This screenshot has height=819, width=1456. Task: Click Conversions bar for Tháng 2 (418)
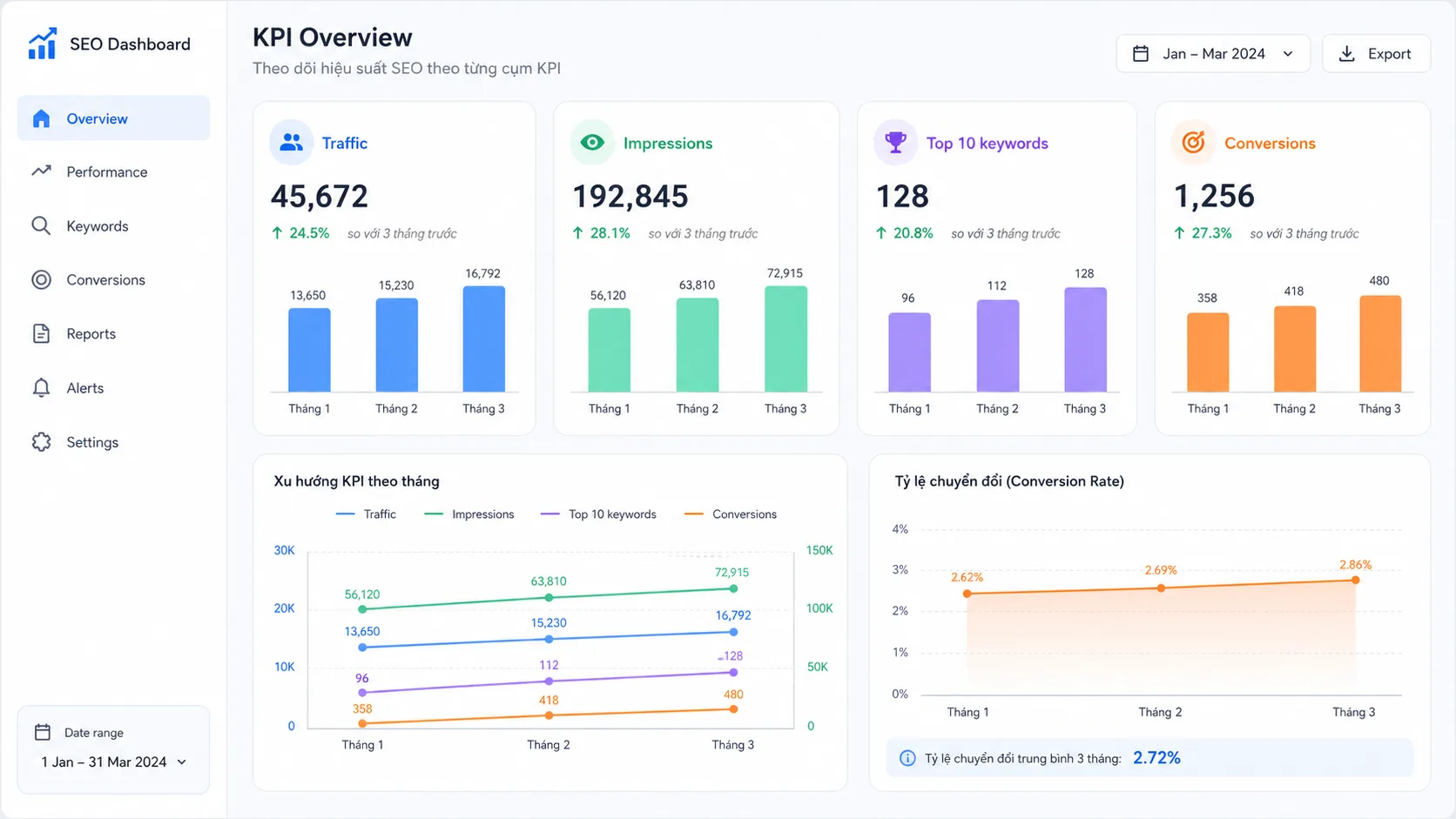pyautogui.click(x=1295, y=348)
